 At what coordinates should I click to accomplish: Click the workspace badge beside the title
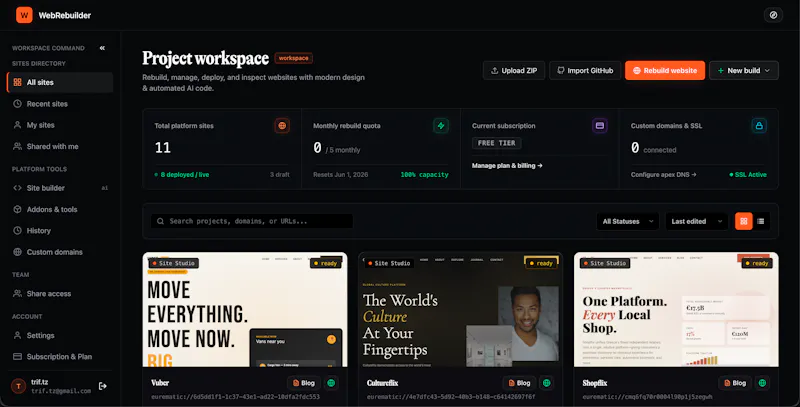(293, 58)
